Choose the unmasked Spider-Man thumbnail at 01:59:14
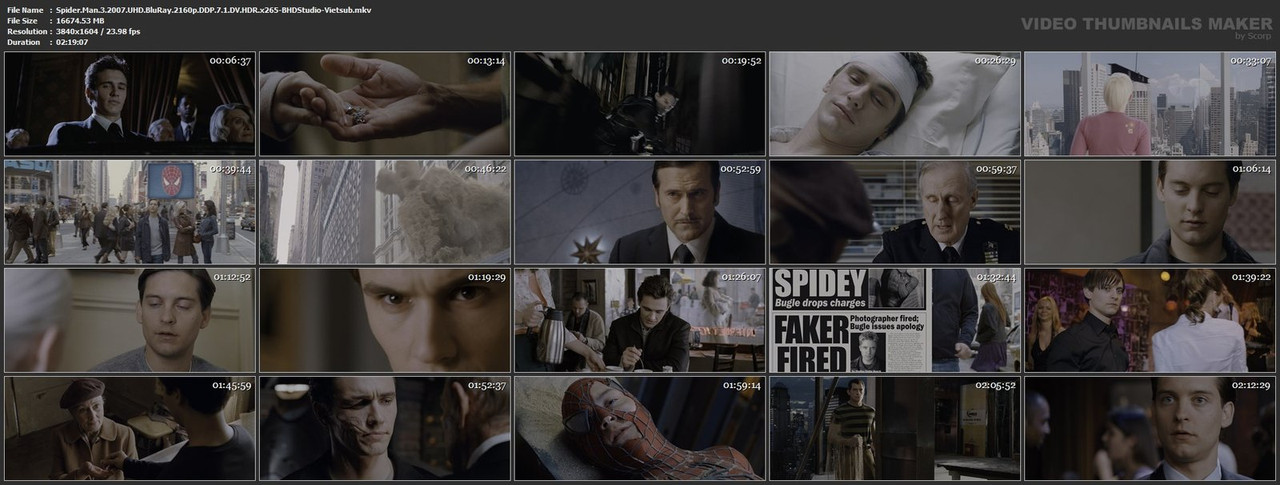Image resolution: width=1280 pixels, height=485 pixels. 640,428
